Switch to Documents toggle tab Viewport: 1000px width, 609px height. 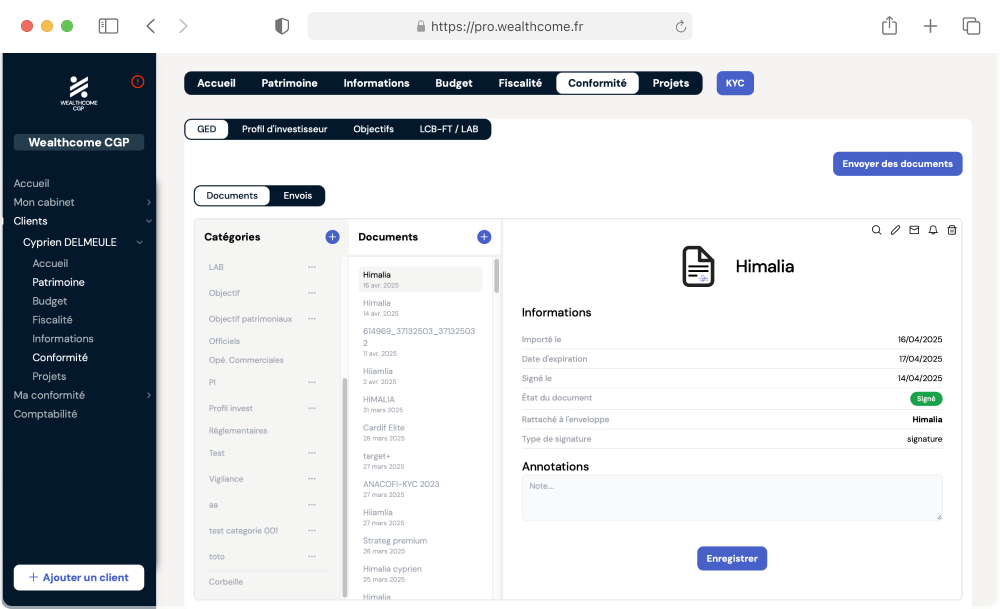232,196
